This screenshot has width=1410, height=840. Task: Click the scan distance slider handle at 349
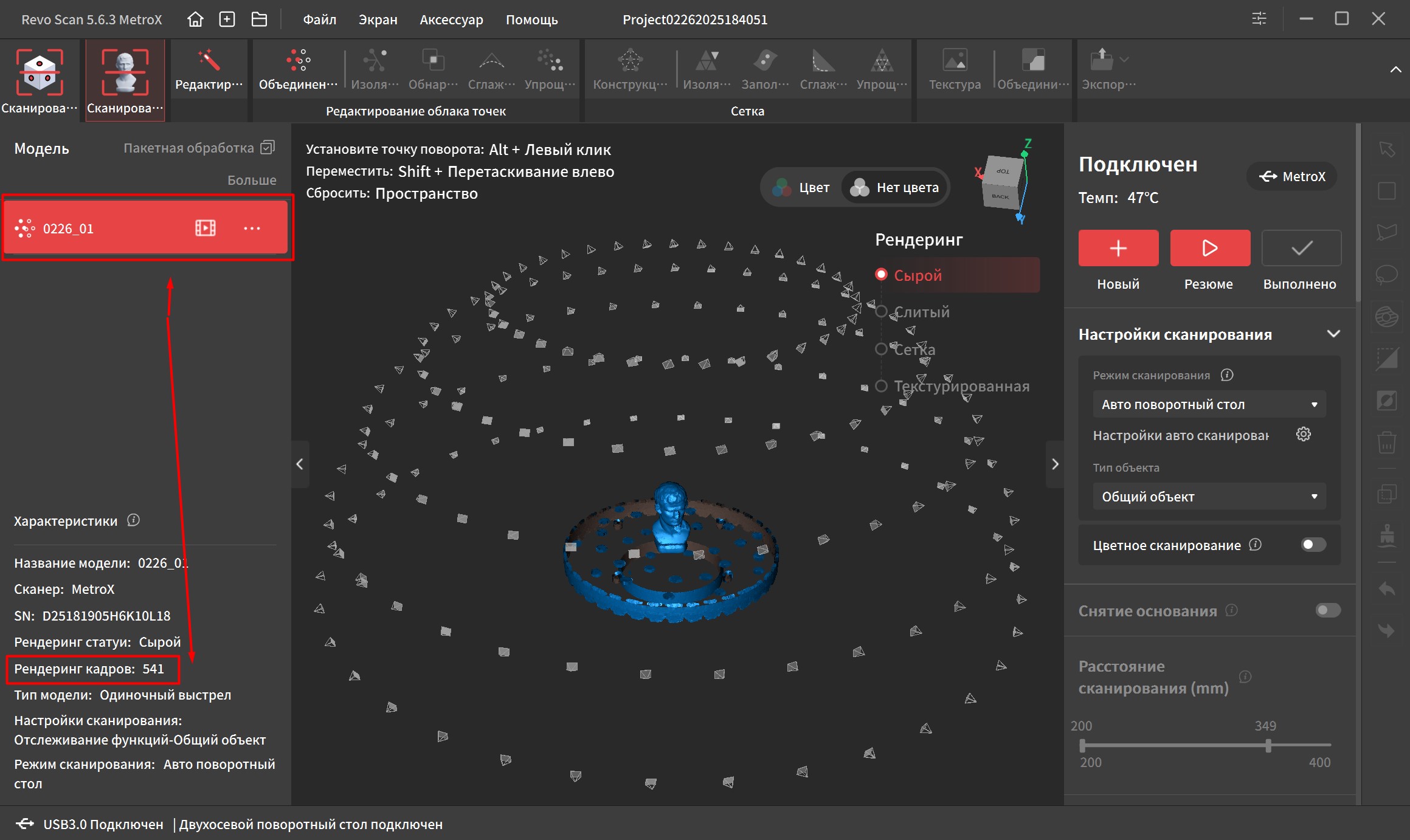click(x=1268, y=745)
